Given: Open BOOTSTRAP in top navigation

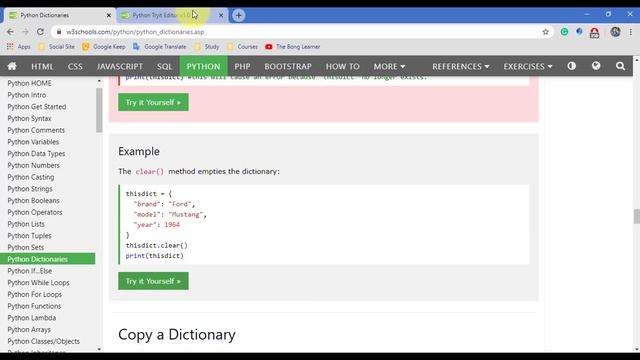Looking at the screenshot, I should (288, 66).
